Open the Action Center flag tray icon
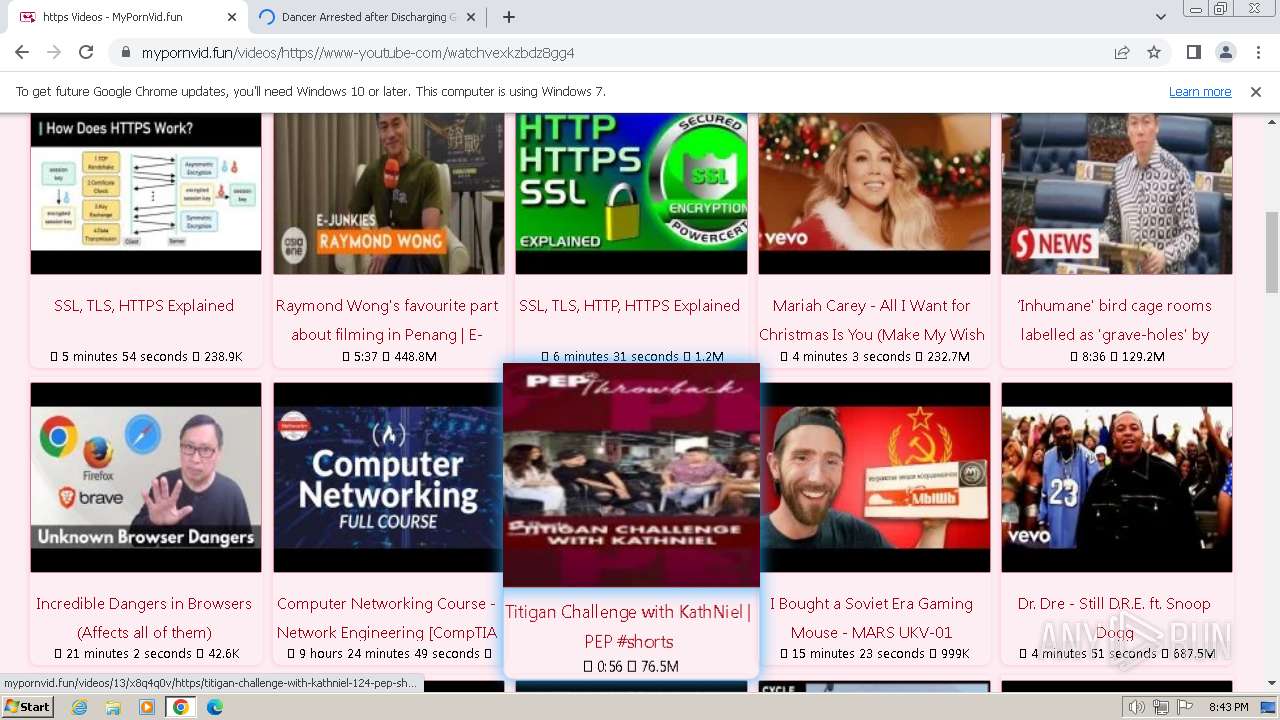This screenshot has height=720, width=1280. [1183, 707]
